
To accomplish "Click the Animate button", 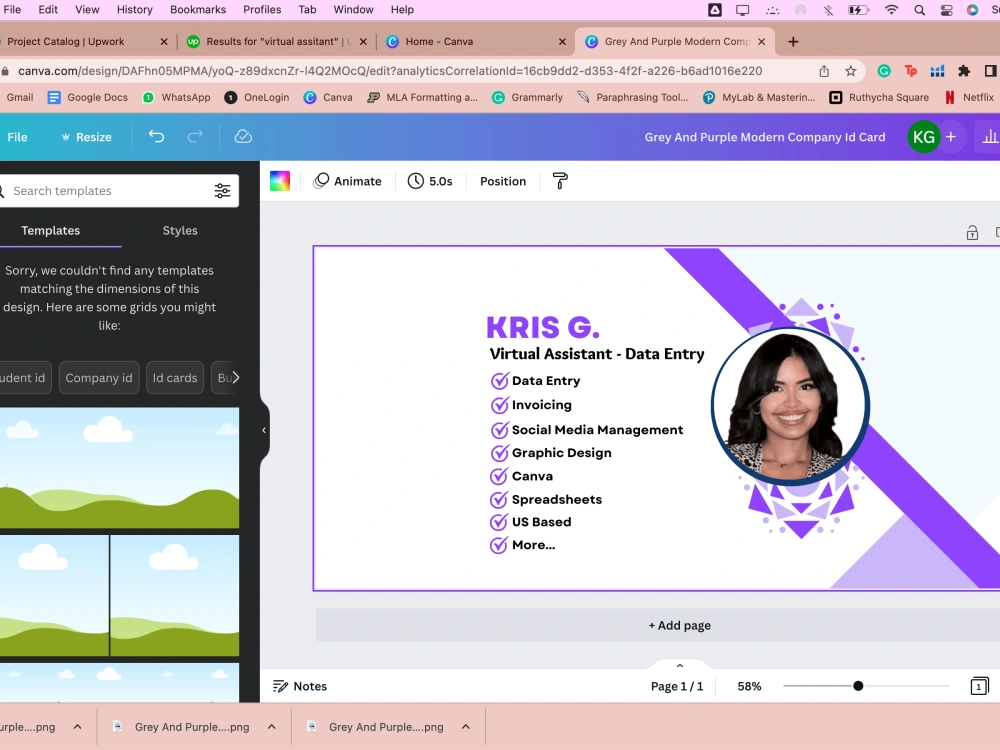I will [348, 181].
